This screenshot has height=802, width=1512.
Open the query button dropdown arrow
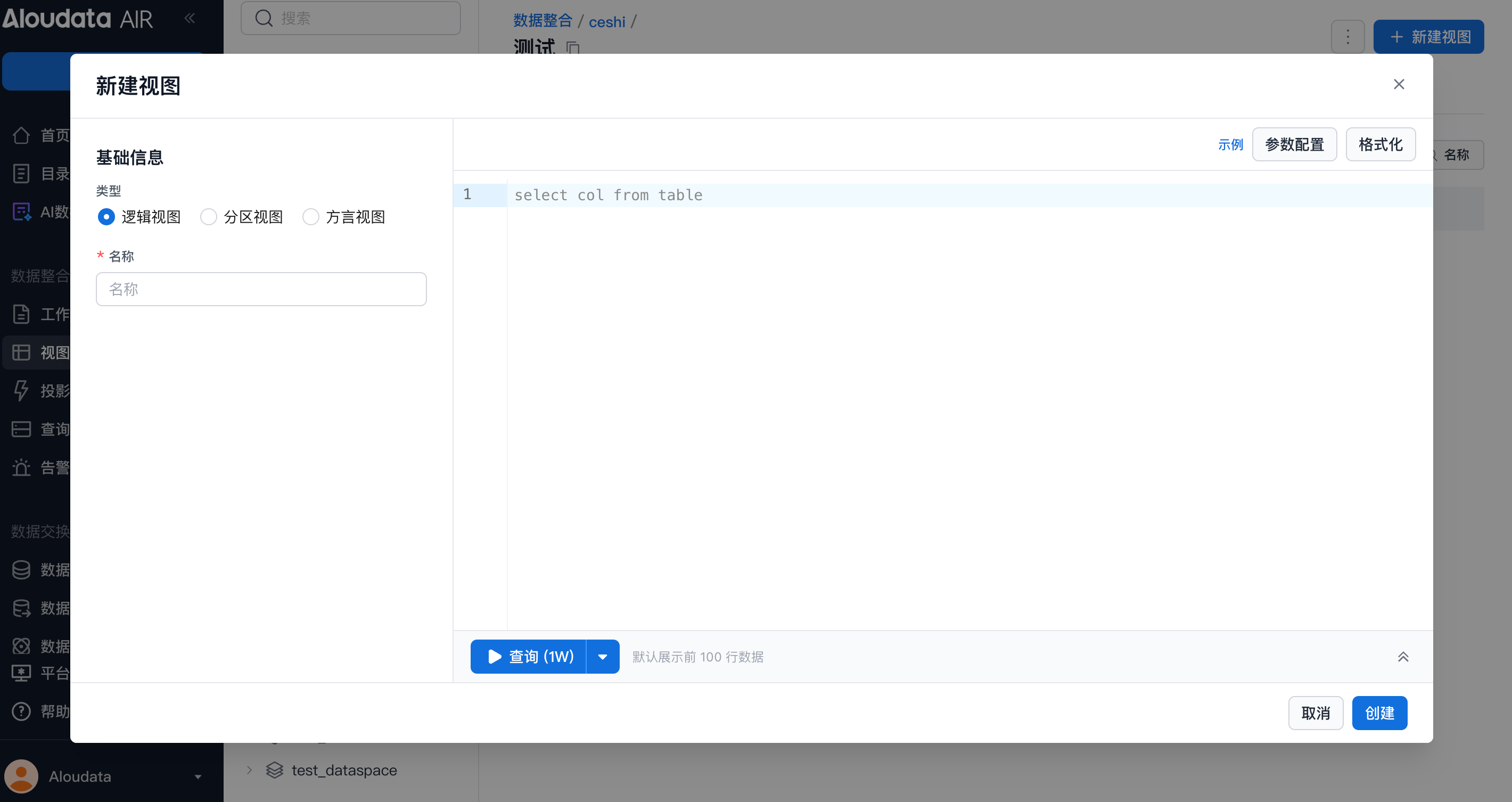pos(602,657)
